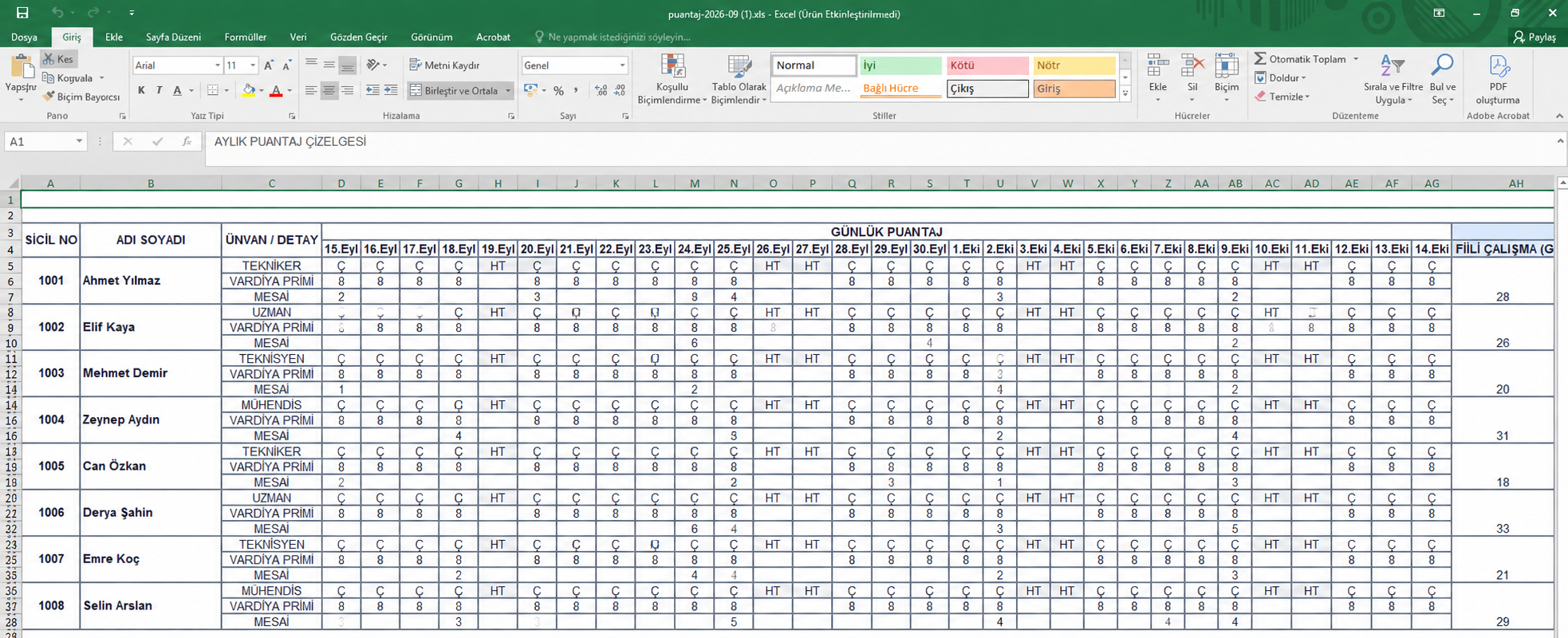This screenshot has width=1568, height=638.
Task: Open the Genel number format dropdown
Action: 622,65
